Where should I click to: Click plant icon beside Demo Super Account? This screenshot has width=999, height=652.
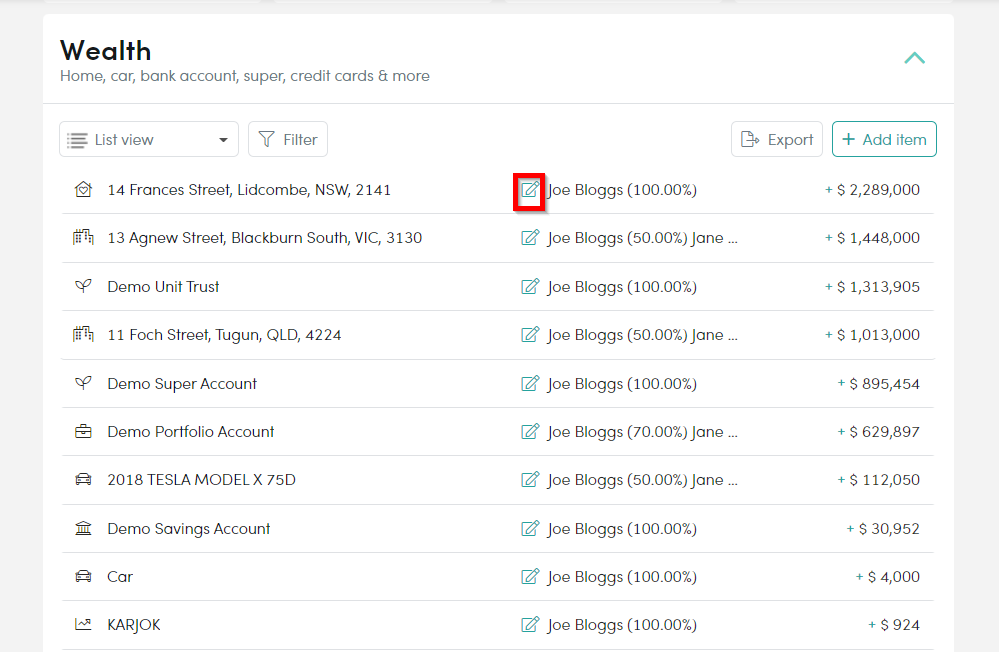[83, 383]
